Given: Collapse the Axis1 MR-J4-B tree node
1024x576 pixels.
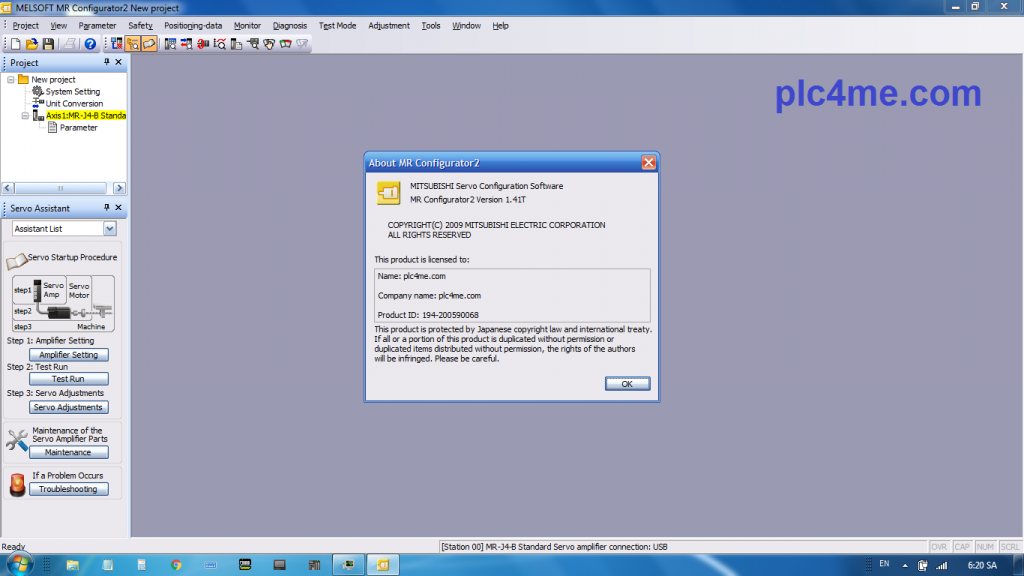Looking at the screenshot, I should point(24,115).
